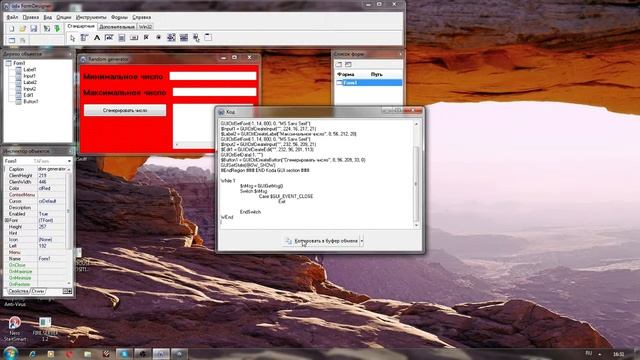This screenshot has height=360, width=640.
Task: Create a new form with the toolbar icon
Action: pos(11,28)
